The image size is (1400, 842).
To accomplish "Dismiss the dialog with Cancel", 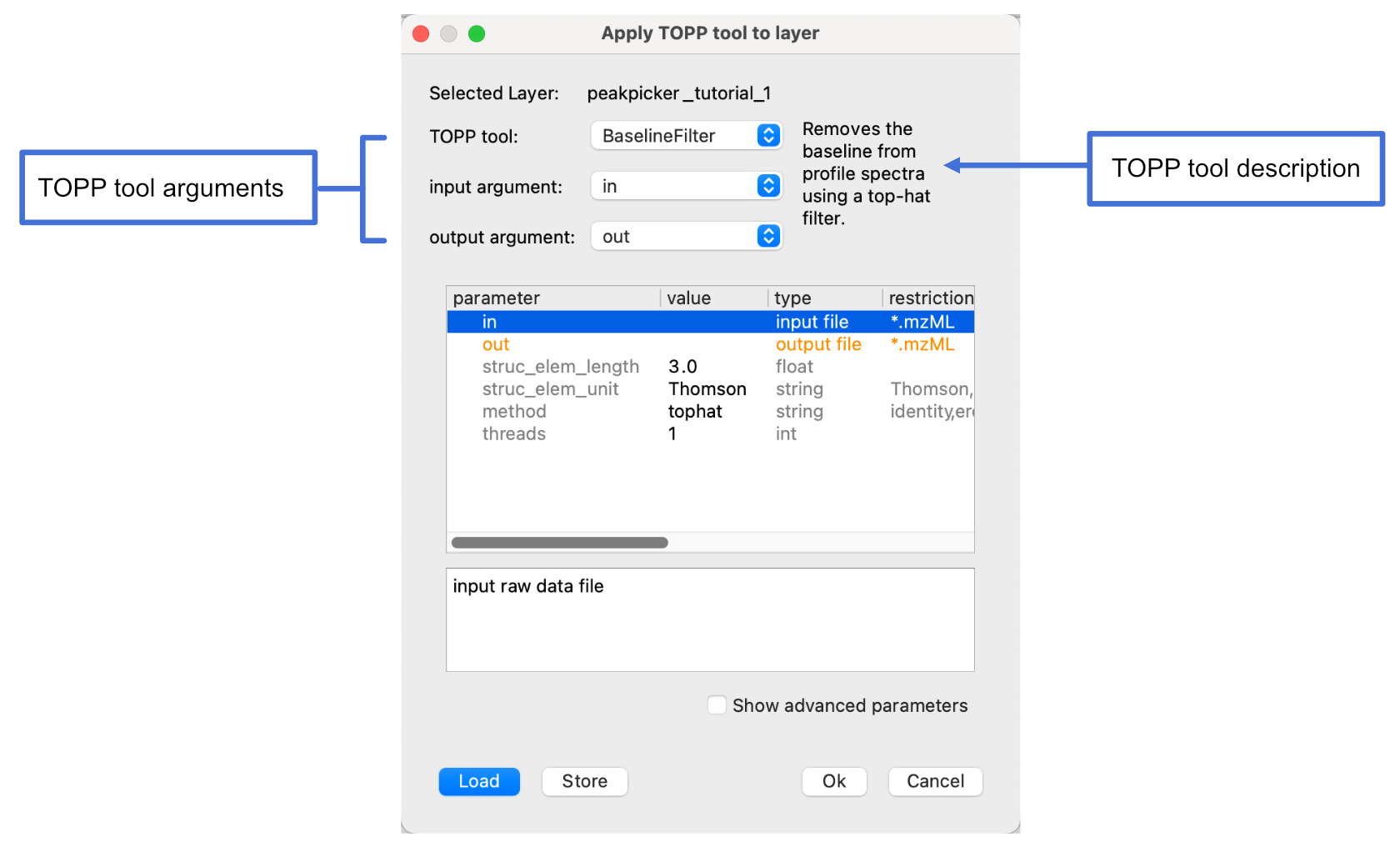I will pyautogui.click(x=935, y=781).
